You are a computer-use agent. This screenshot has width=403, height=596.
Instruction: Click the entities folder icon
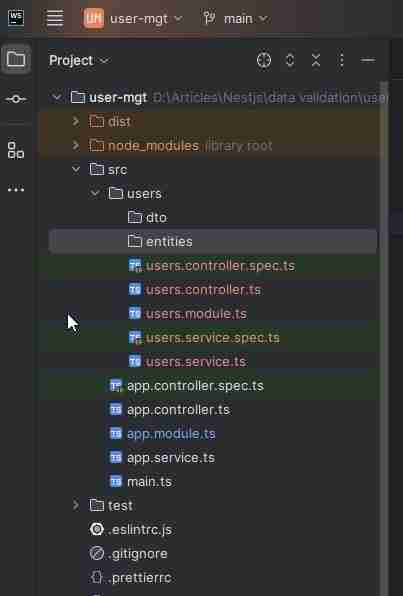click(x=135, y=241)
